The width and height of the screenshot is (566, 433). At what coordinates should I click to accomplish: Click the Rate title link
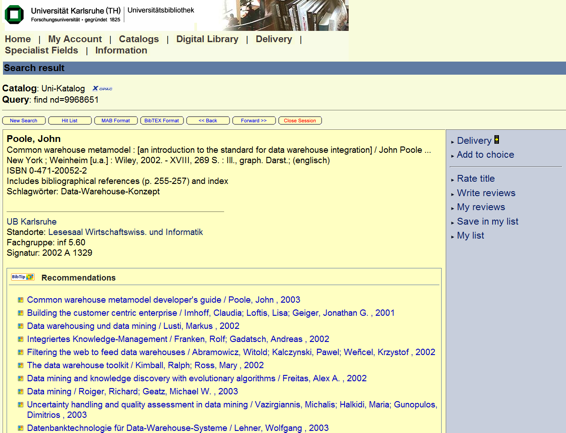475,179
